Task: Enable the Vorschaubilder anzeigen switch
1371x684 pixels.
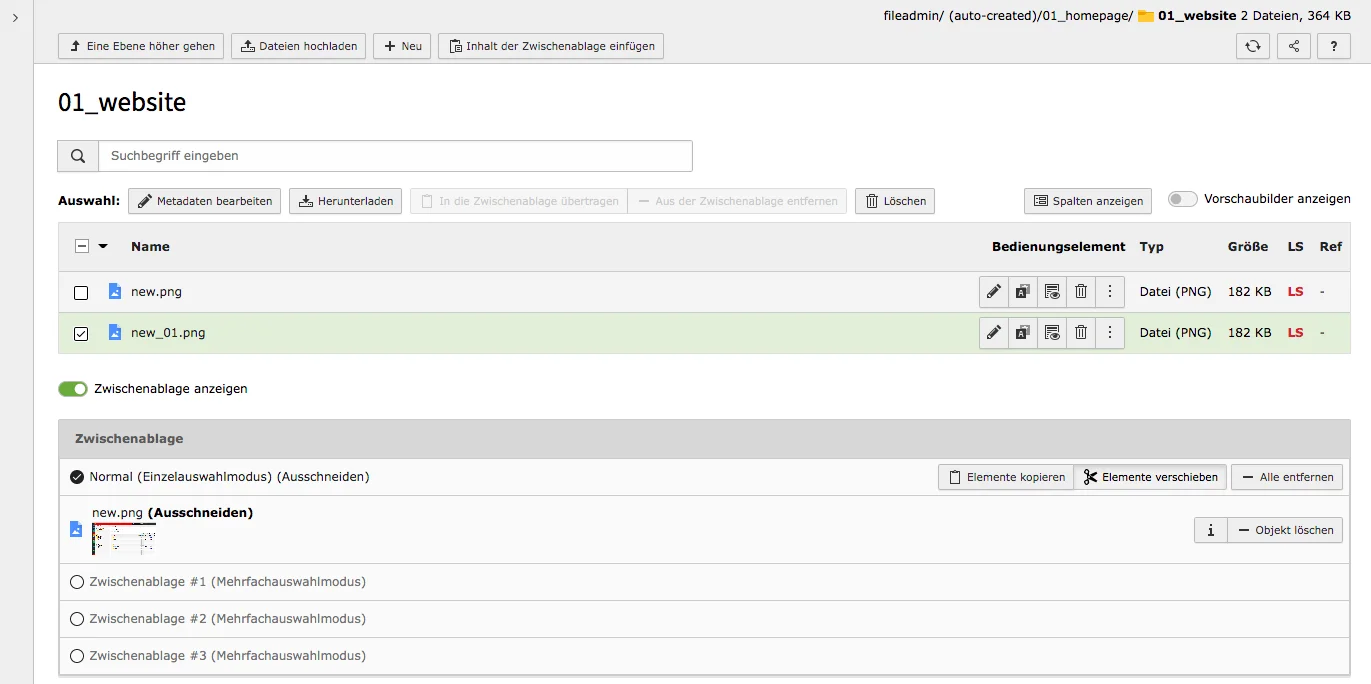Action: 1181,199
